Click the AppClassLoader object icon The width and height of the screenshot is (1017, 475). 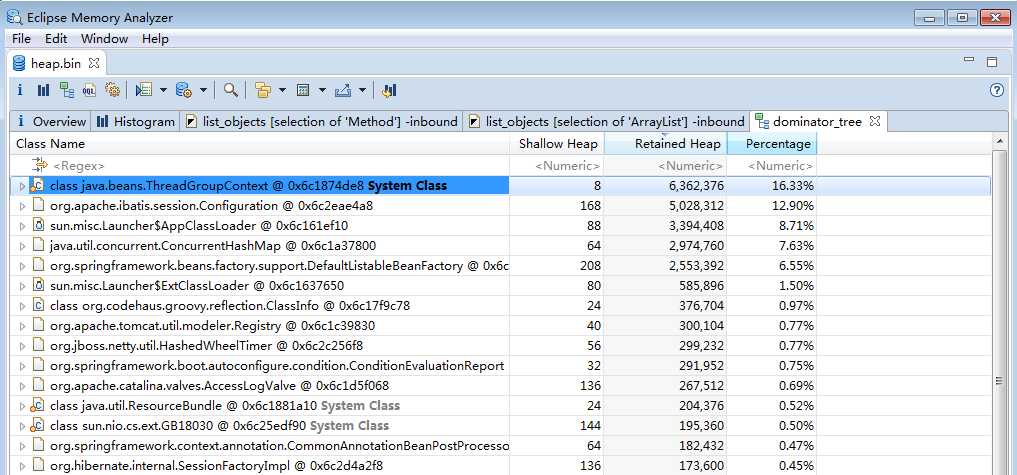click(38, 226)
